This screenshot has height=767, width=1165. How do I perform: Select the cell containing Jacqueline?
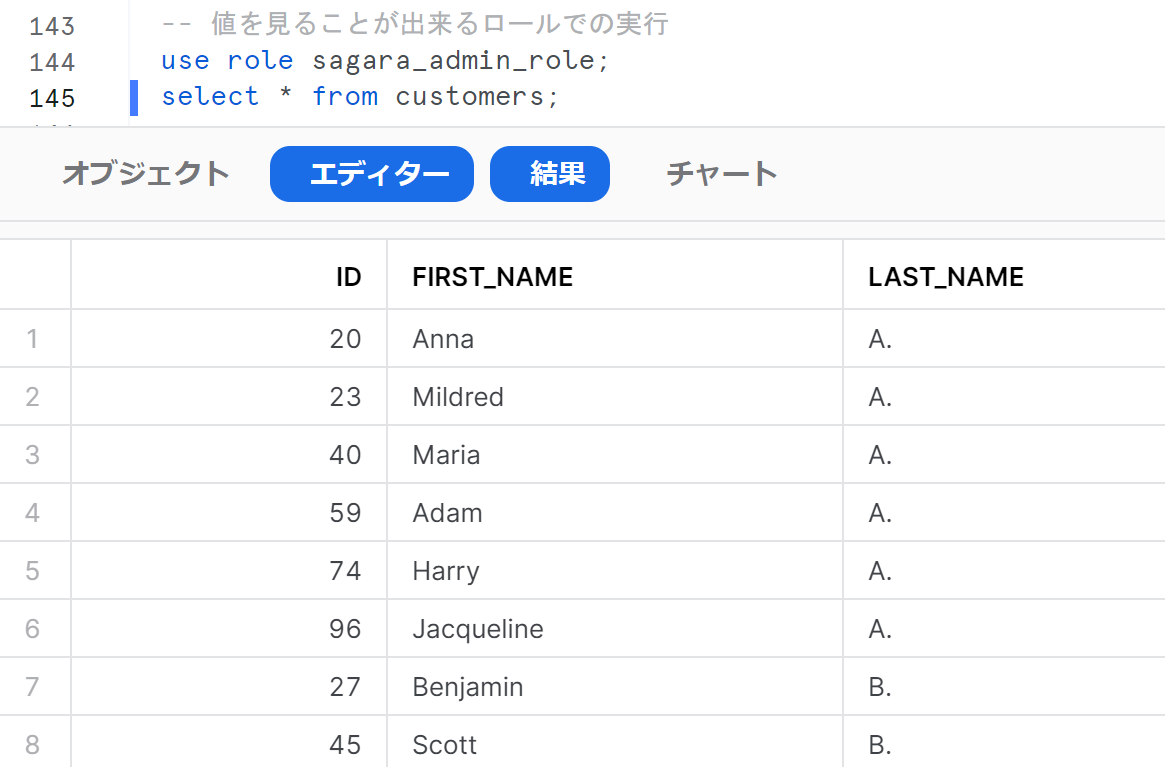pos(477,630)
